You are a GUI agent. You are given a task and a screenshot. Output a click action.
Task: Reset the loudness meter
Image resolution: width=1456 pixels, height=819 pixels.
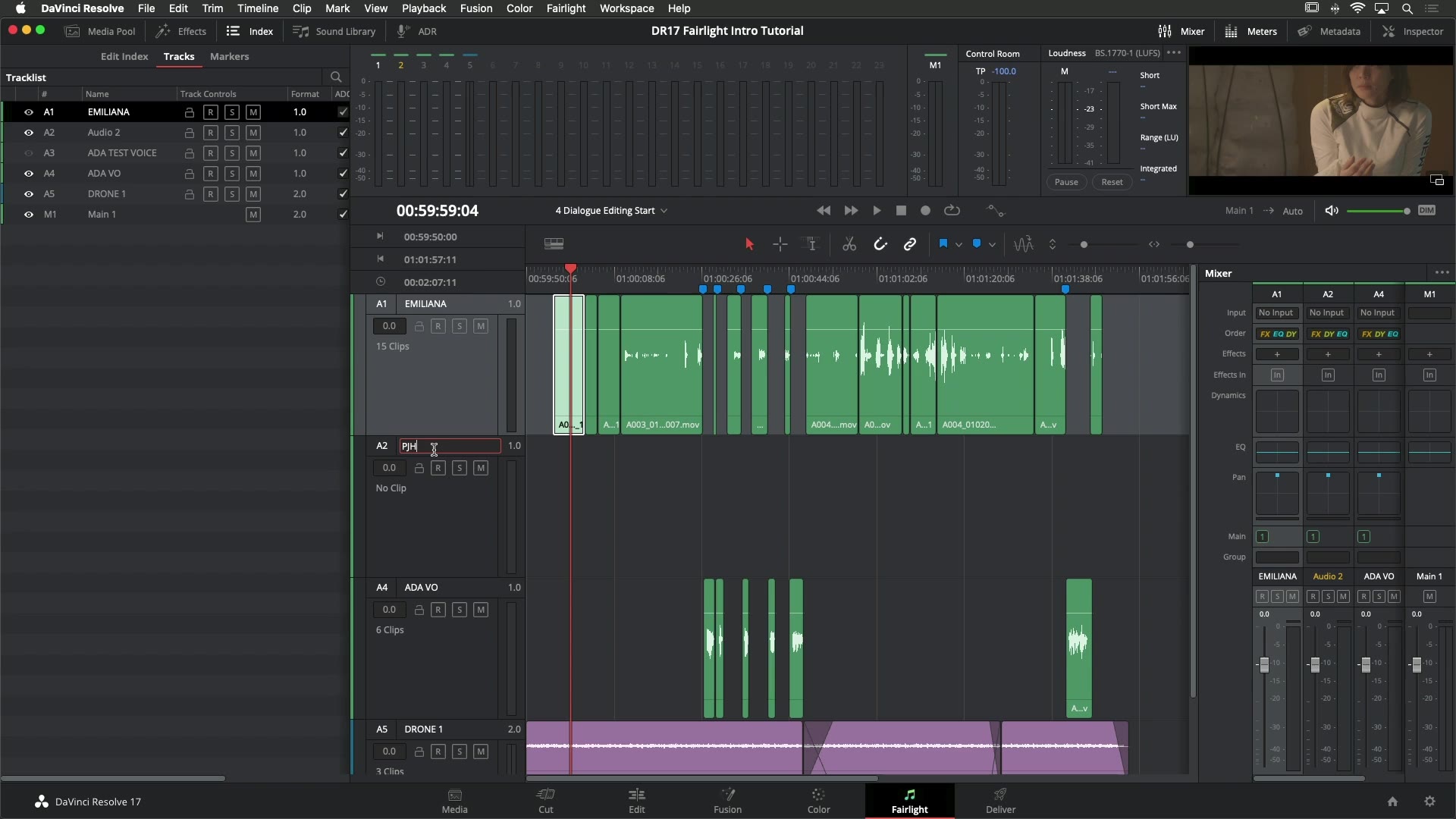coord(1112,182)
